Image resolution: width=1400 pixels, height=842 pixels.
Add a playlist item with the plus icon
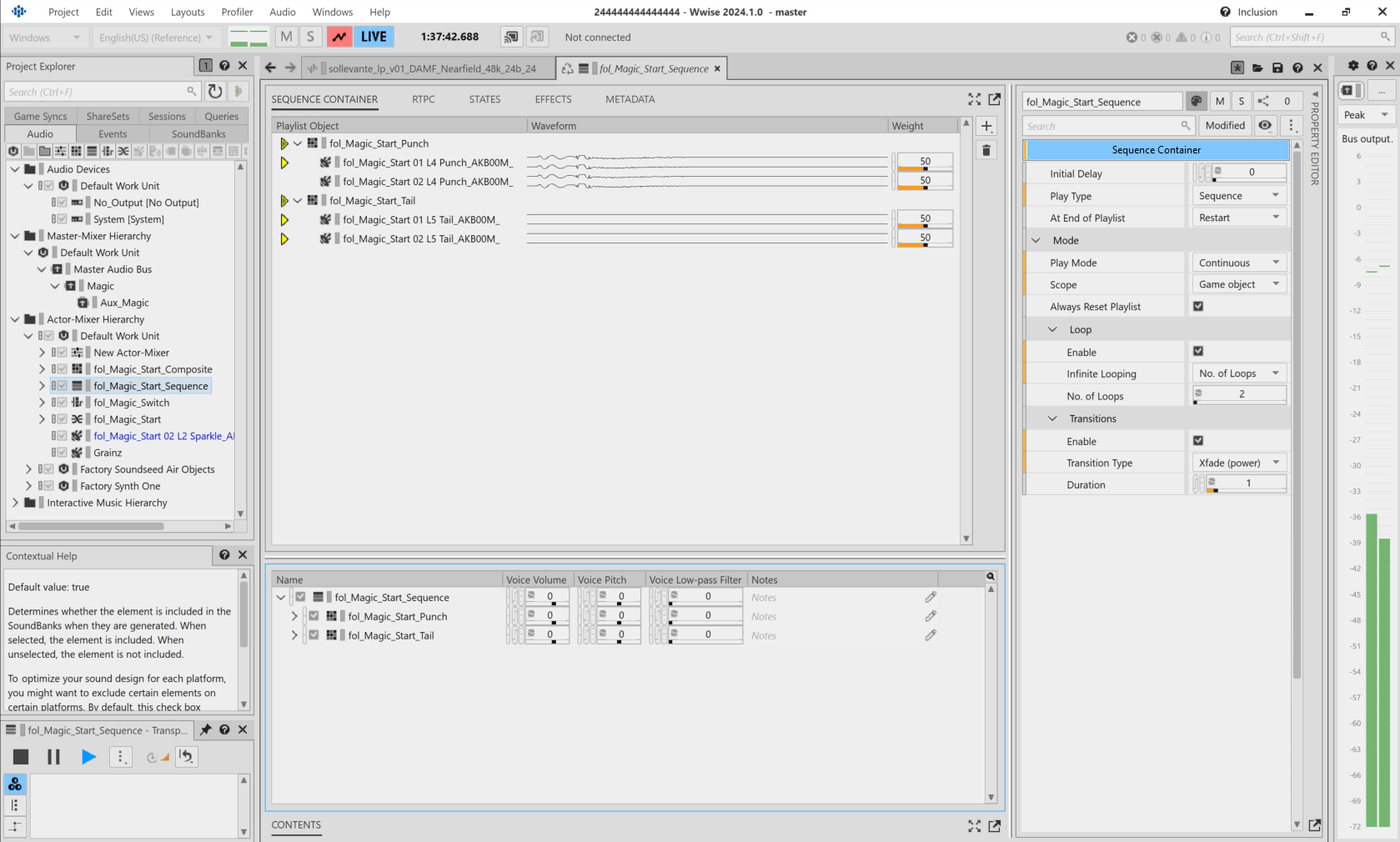point(986,126)
